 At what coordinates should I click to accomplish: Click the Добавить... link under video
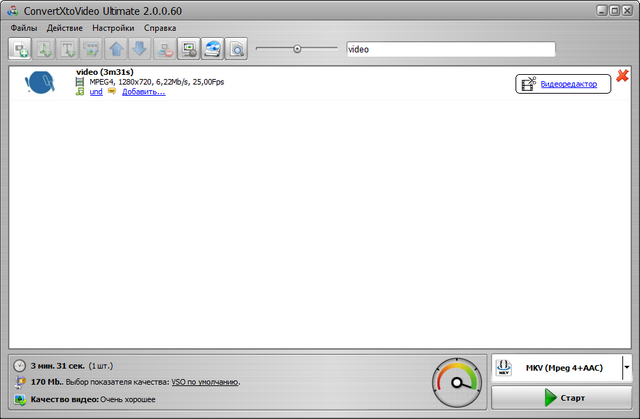click(x=143, y=91)
